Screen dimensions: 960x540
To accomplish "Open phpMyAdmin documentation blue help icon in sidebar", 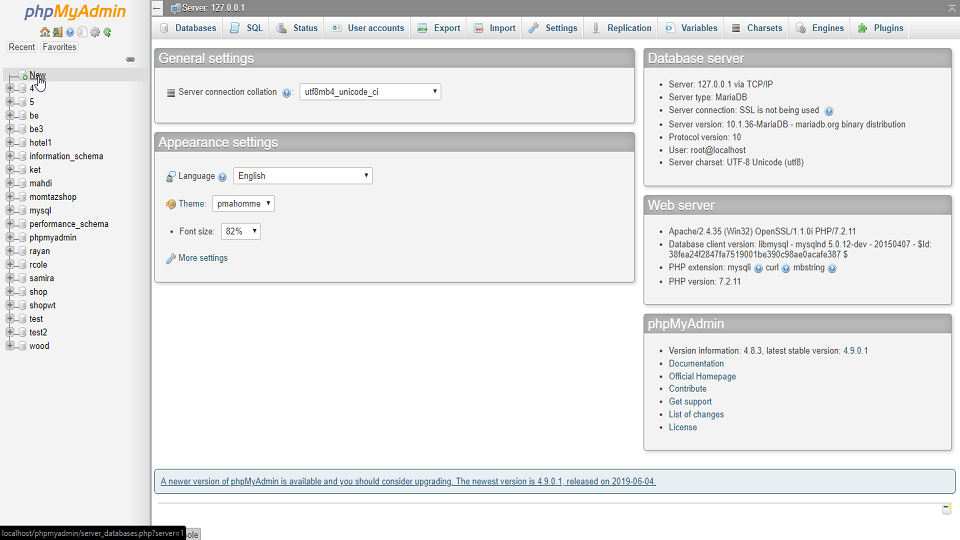I will (70, 32).
